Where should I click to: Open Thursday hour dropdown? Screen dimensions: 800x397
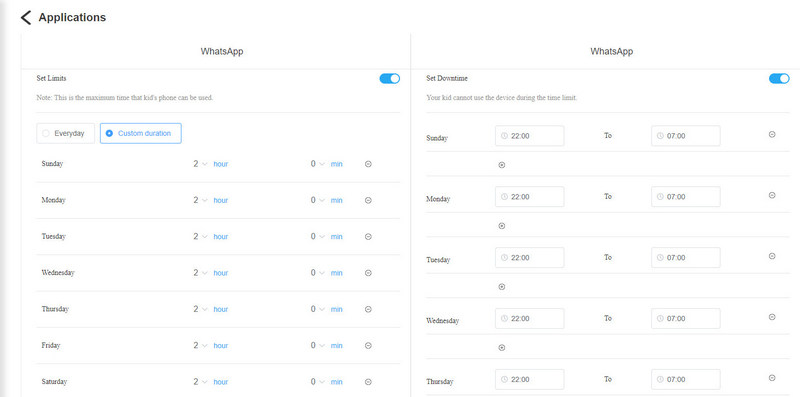coord(200,309)
